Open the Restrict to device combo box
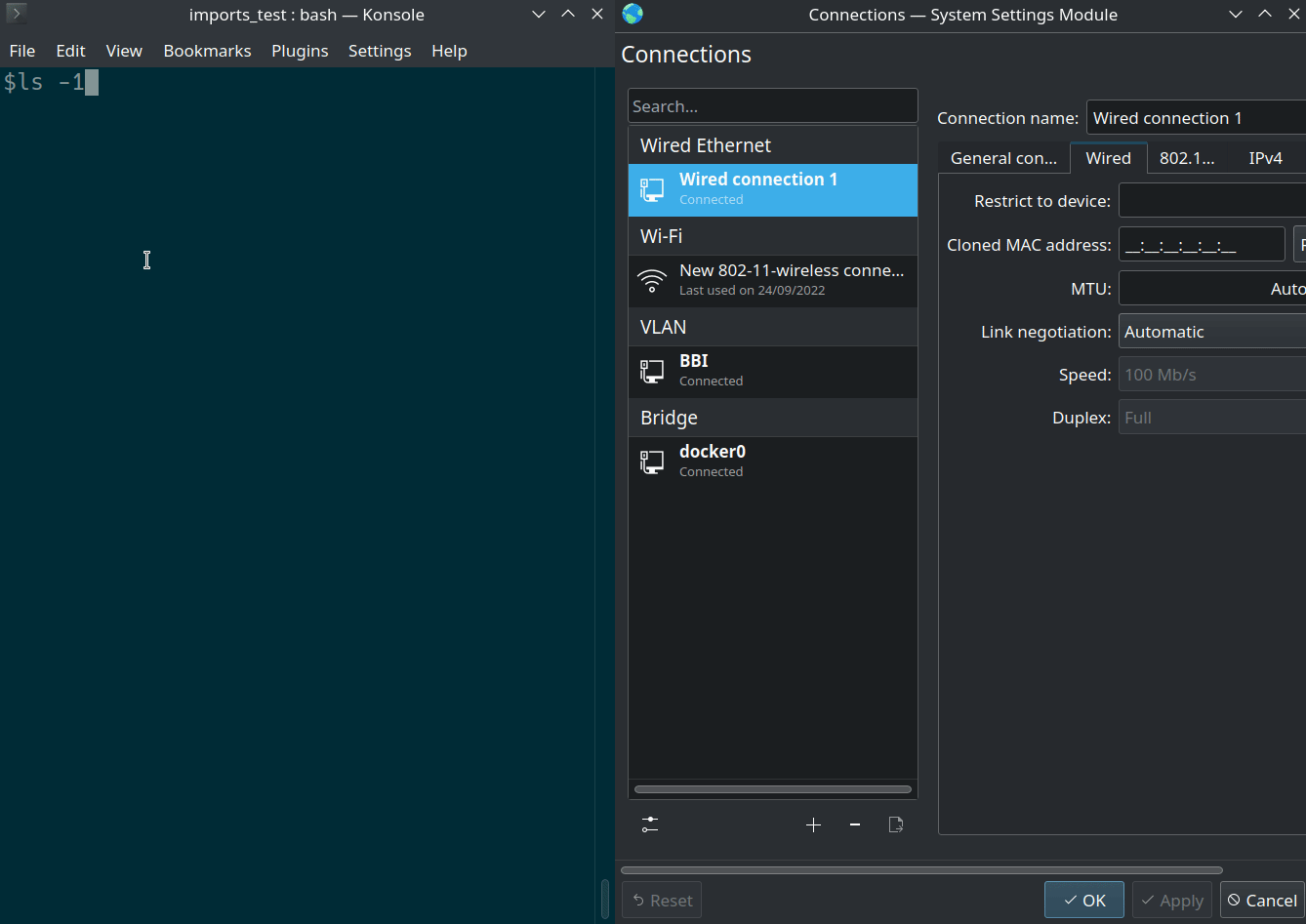 pos(1211,201)
